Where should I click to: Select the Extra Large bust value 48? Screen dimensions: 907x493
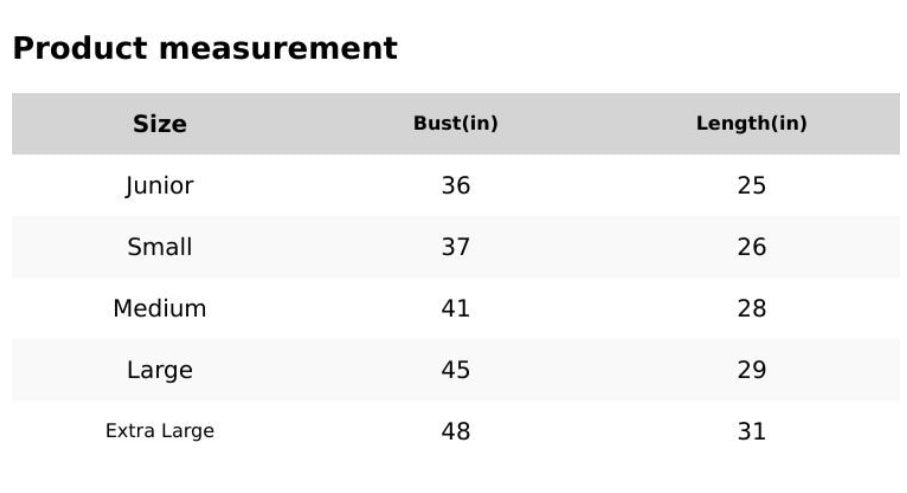click(x=456, y=432)
